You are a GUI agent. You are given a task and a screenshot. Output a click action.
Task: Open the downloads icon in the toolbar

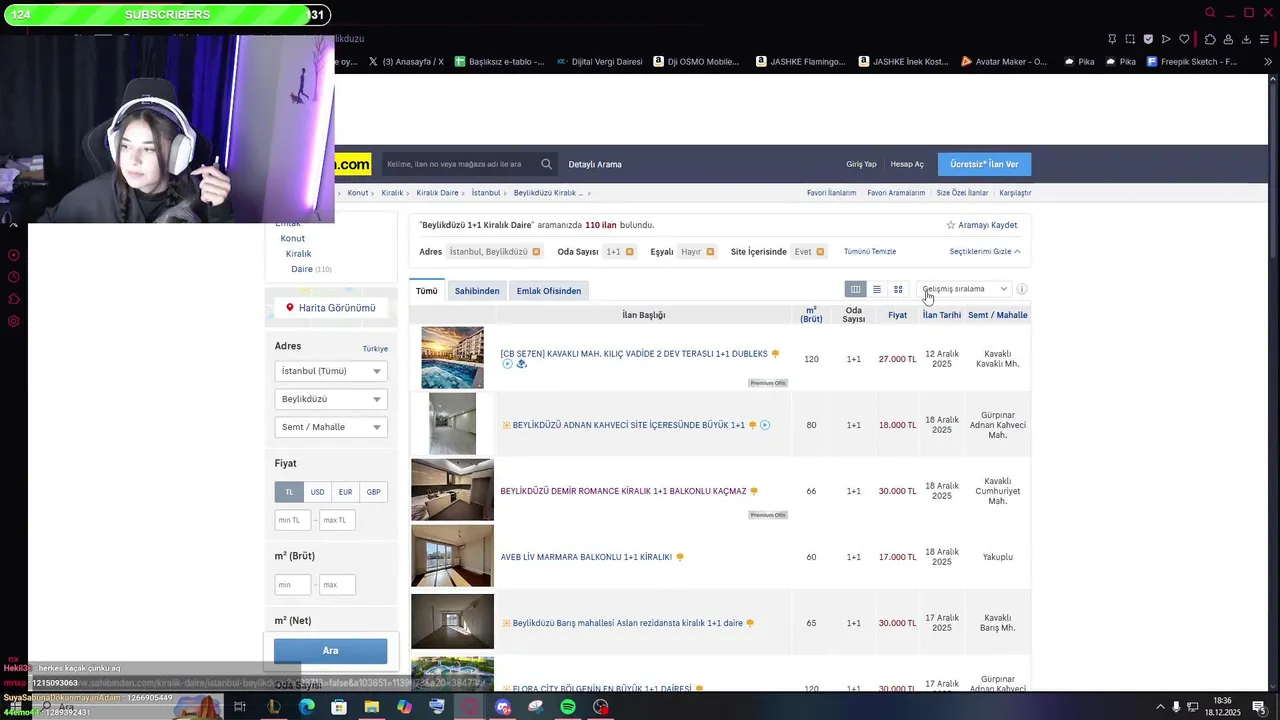(1246, 39)
